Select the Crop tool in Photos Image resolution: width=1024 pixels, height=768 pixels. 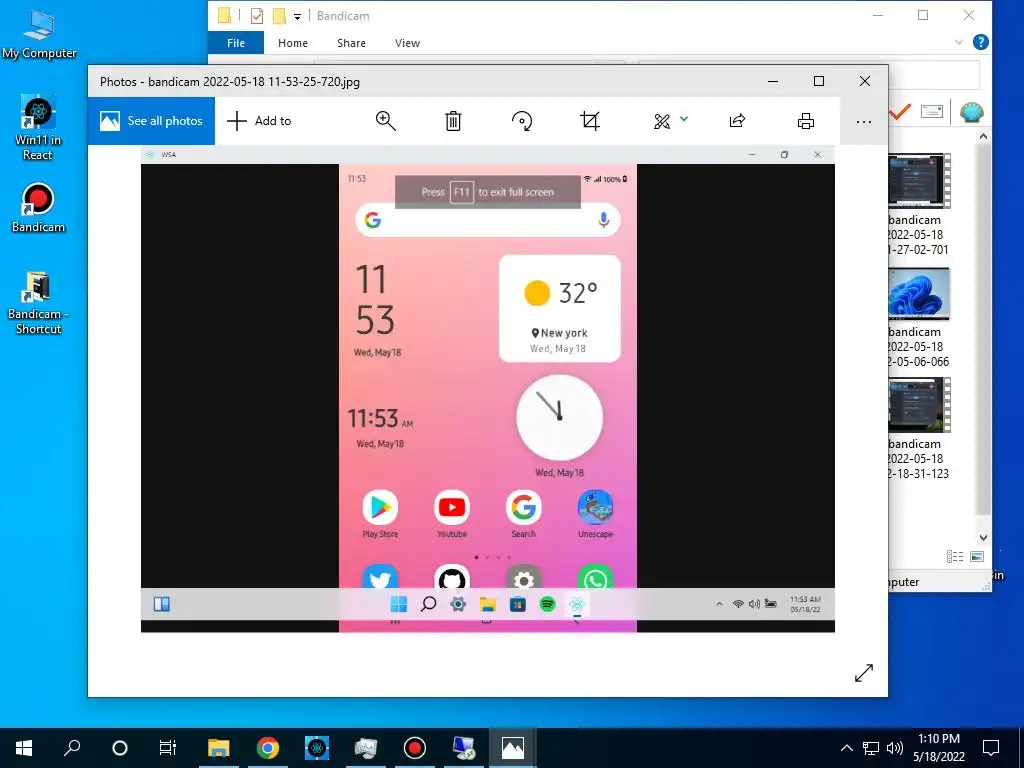(x=590, y=121)
